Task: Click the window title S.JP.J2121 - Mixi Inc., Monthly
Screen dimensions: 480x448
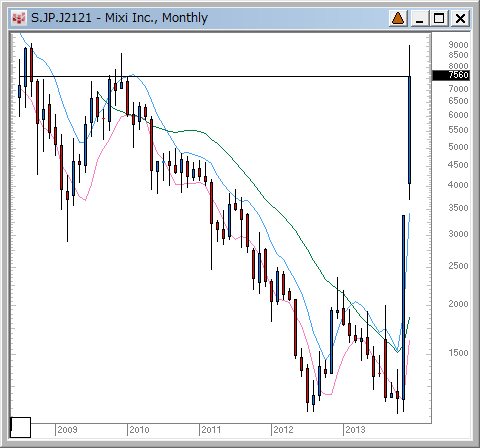Action: [x=119, y=18]
